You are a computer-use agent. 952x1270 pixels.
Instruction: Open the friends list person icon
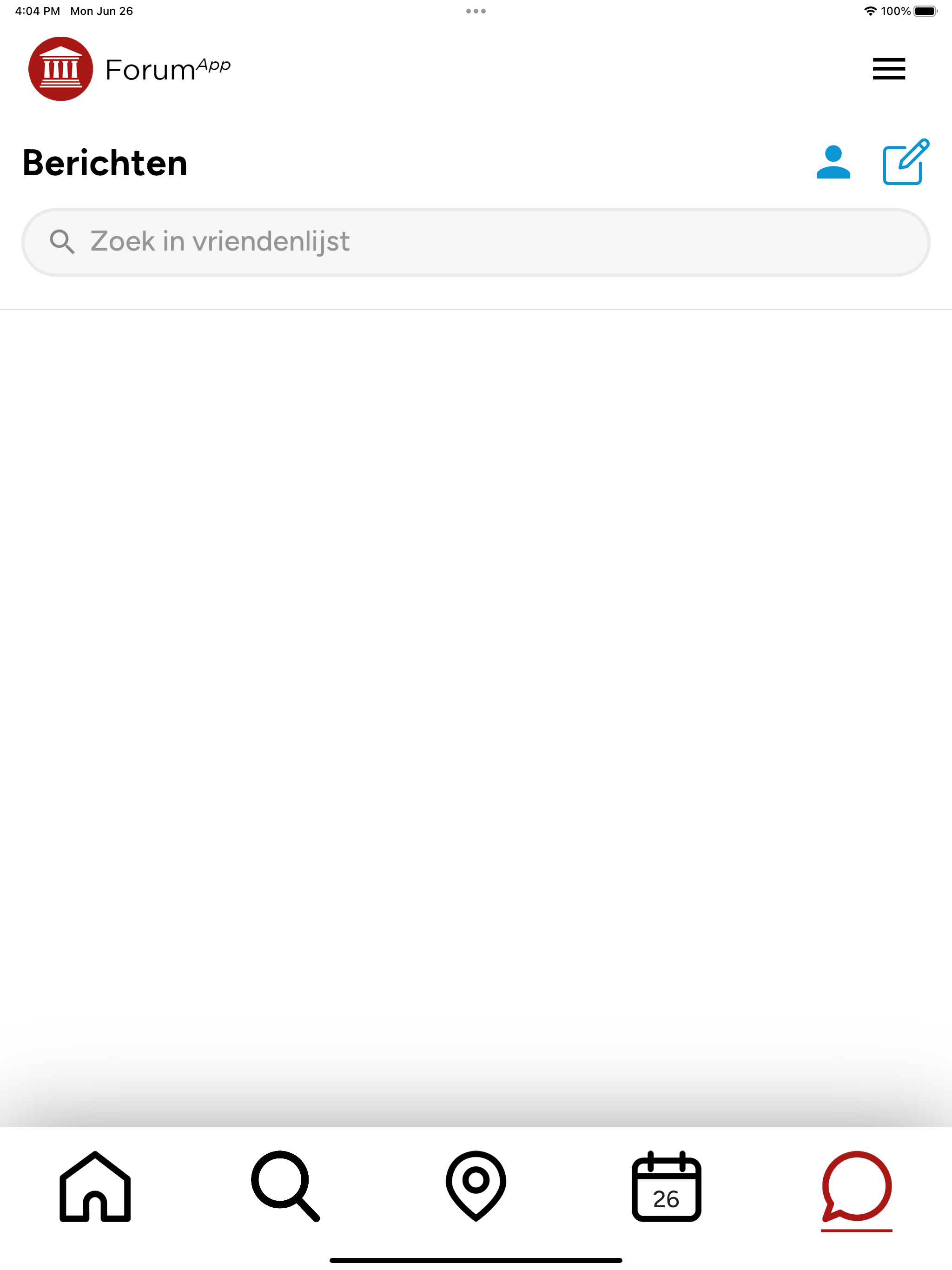[833, 163]
